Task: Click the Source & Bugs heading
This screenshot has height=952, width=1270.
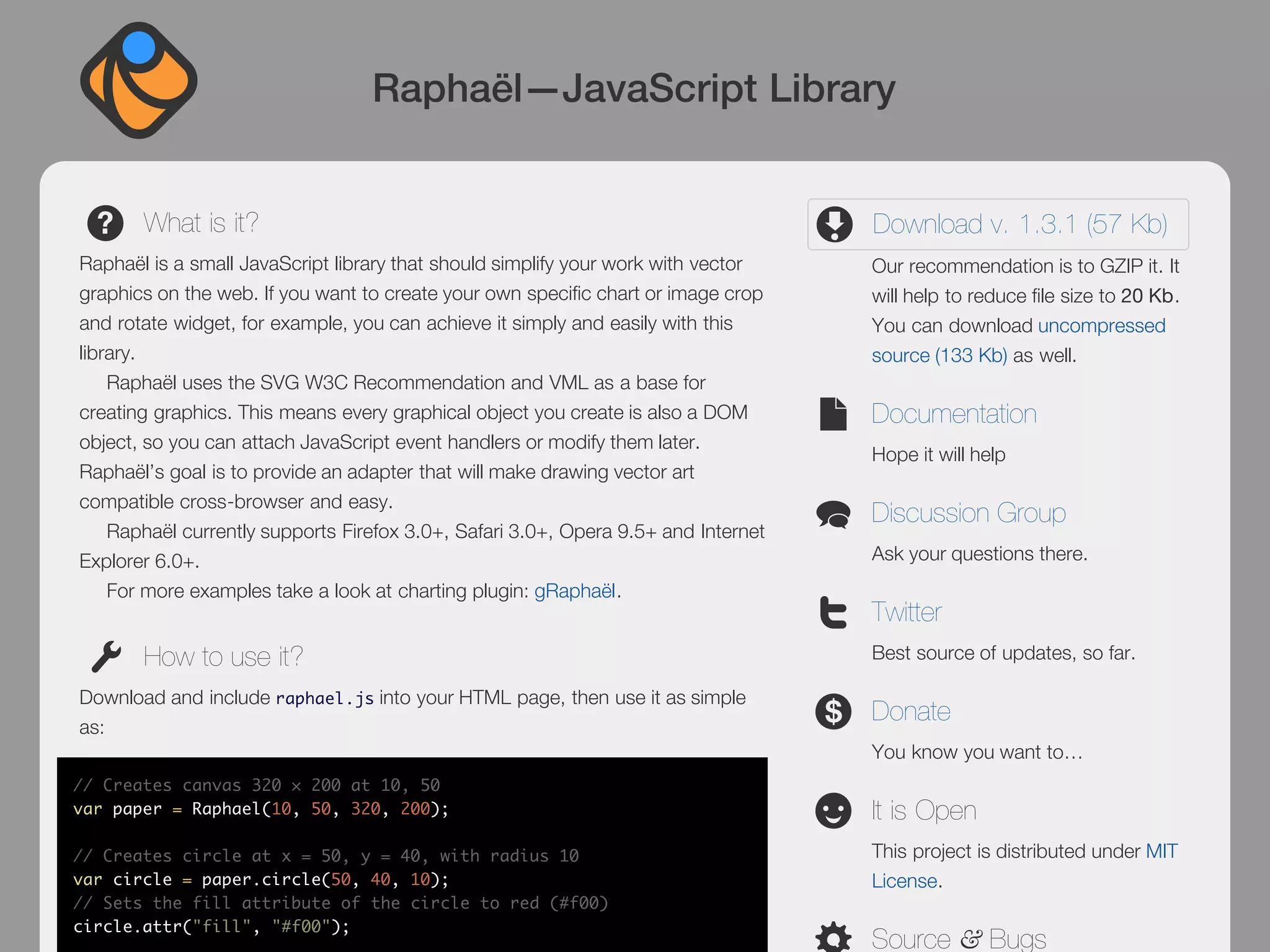Action: [x=959, y=938]
